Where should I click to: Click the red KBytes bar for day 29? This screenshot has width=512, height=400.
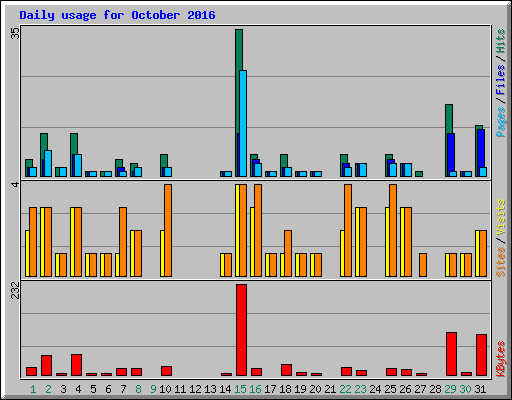click(x=452, y=354)
